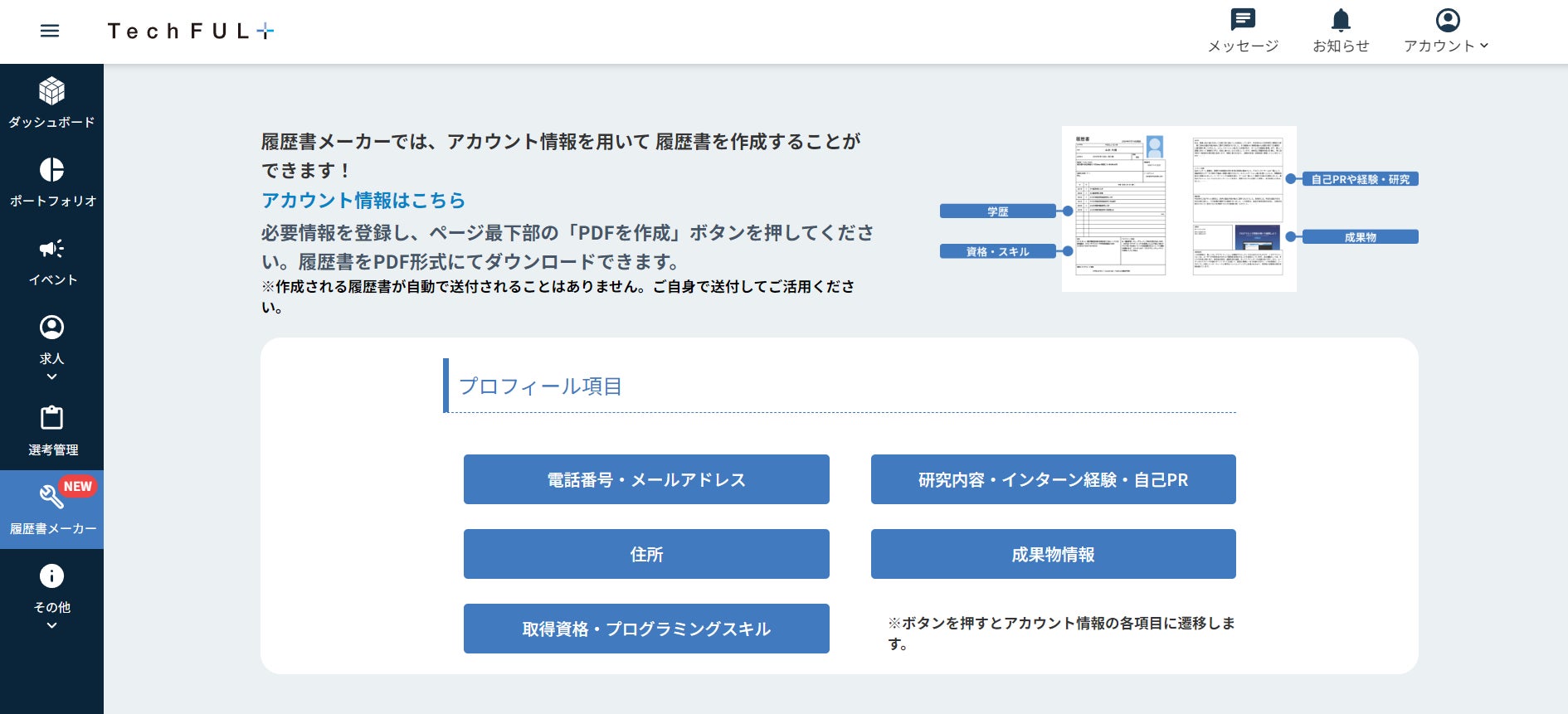Image resolution: width=1568 pixels, height=714 pixels.
Task: Click the 学歴 label on resume diagram
Action: (x=997, y=211)
